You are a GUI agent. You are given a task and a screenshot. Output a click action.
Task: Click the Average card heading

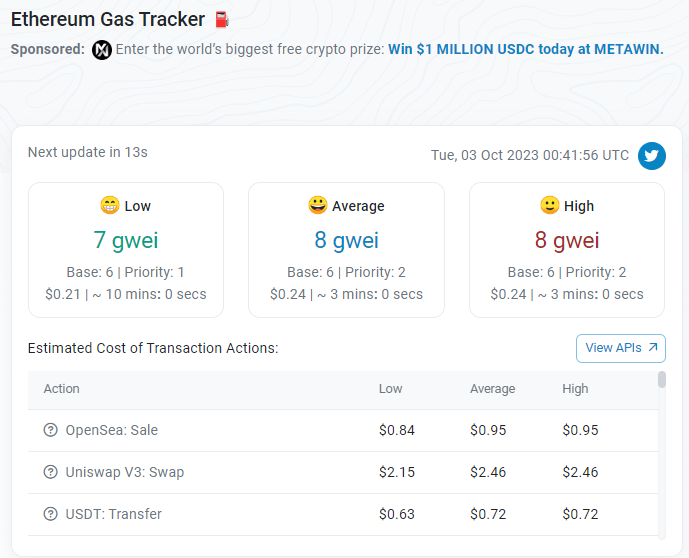(358, 206)
